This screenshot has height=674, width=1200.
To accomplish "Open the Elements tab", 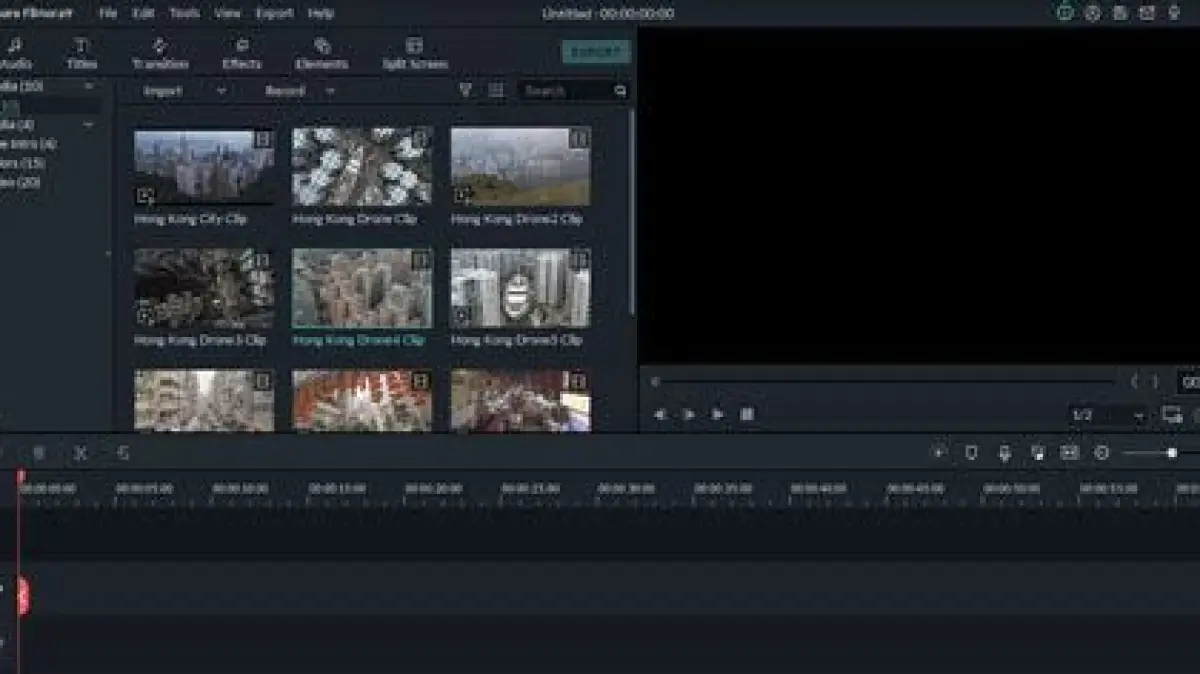I will click(x=321, y=53).
